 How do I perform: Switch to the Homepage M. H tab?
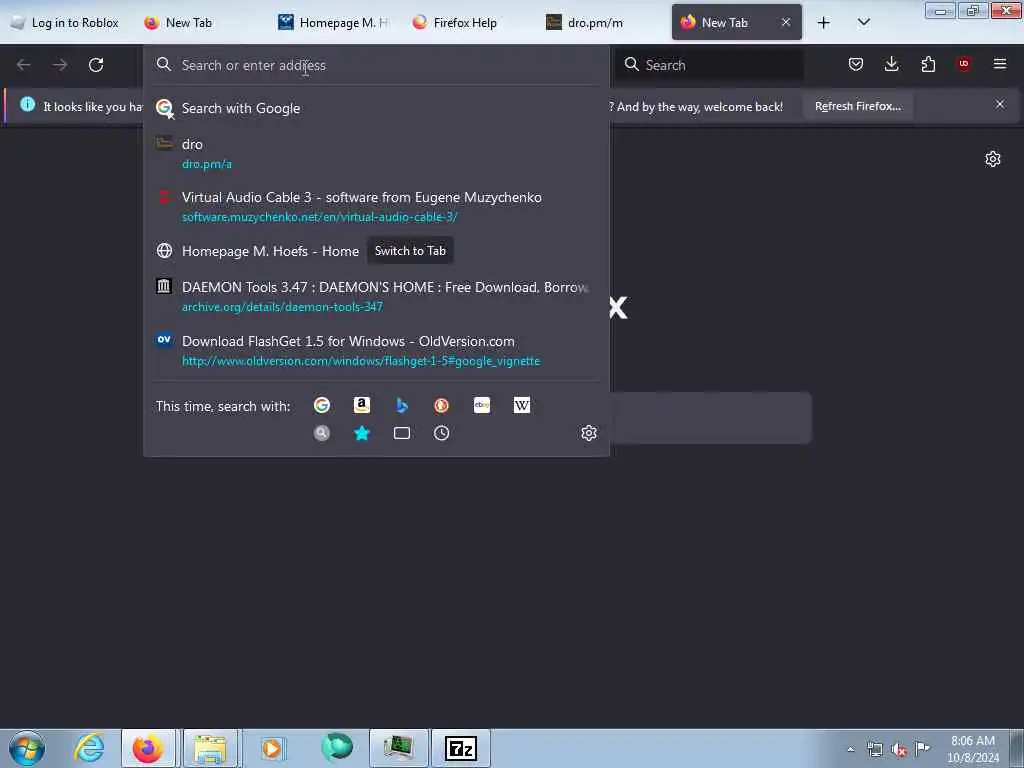coord(333,22)
